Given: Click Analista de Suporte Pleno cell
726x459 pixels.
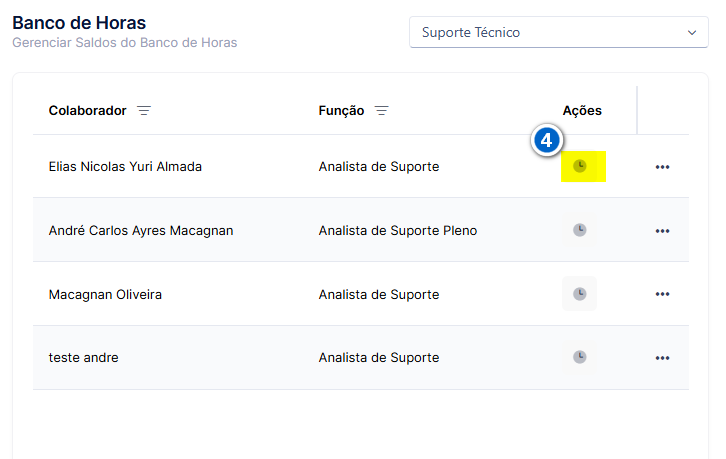Looking at the screenshot, I should tap(398, 231).
